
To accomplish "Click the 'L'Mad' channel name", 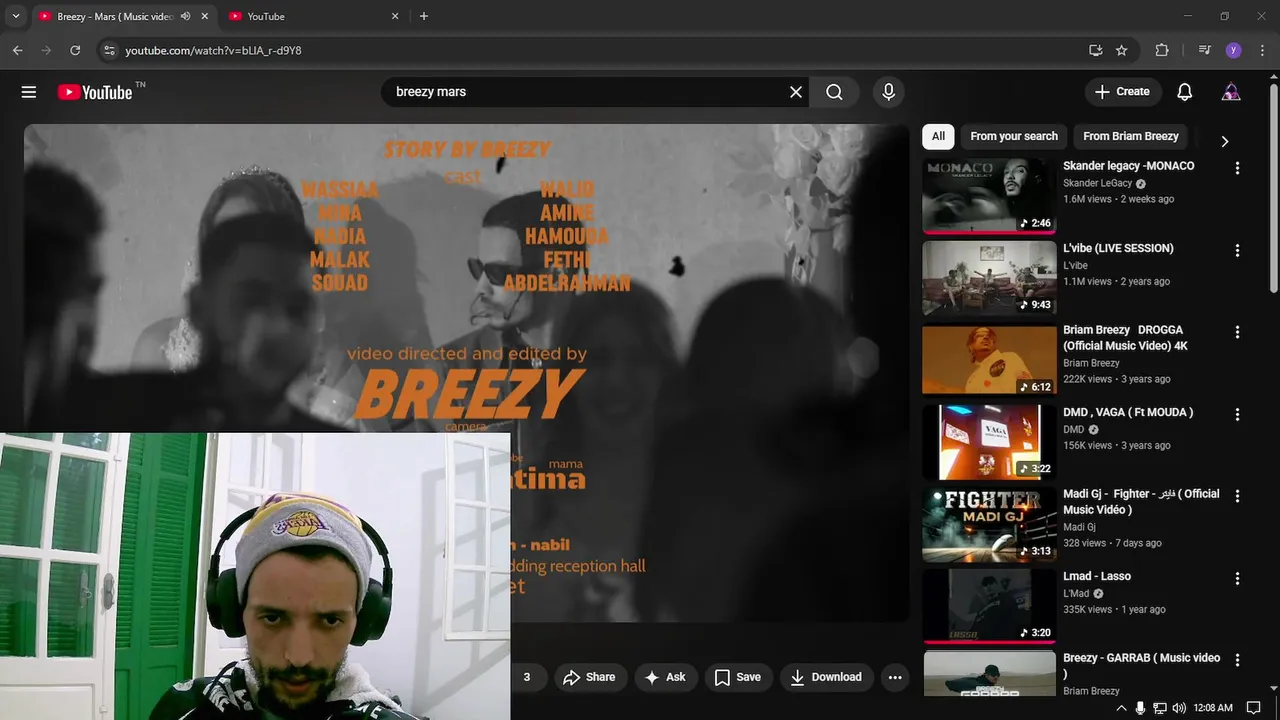I will (x=1076, y=593).
